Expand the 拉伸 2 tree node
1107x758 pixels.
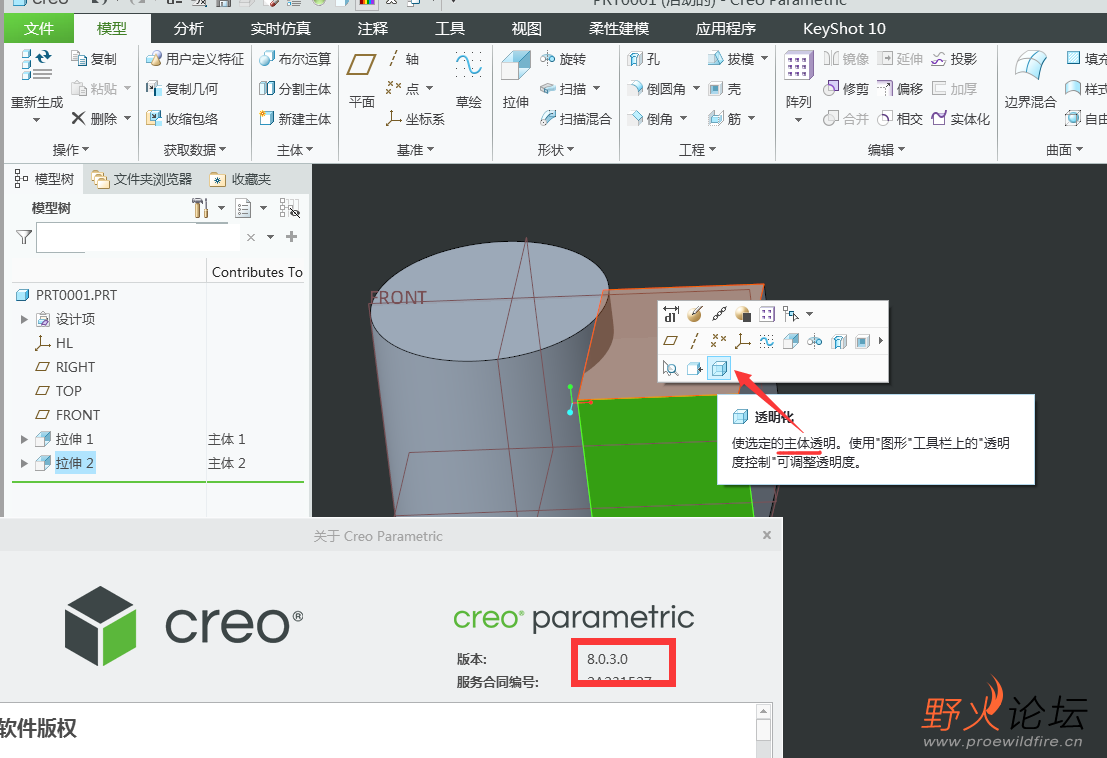24,463
